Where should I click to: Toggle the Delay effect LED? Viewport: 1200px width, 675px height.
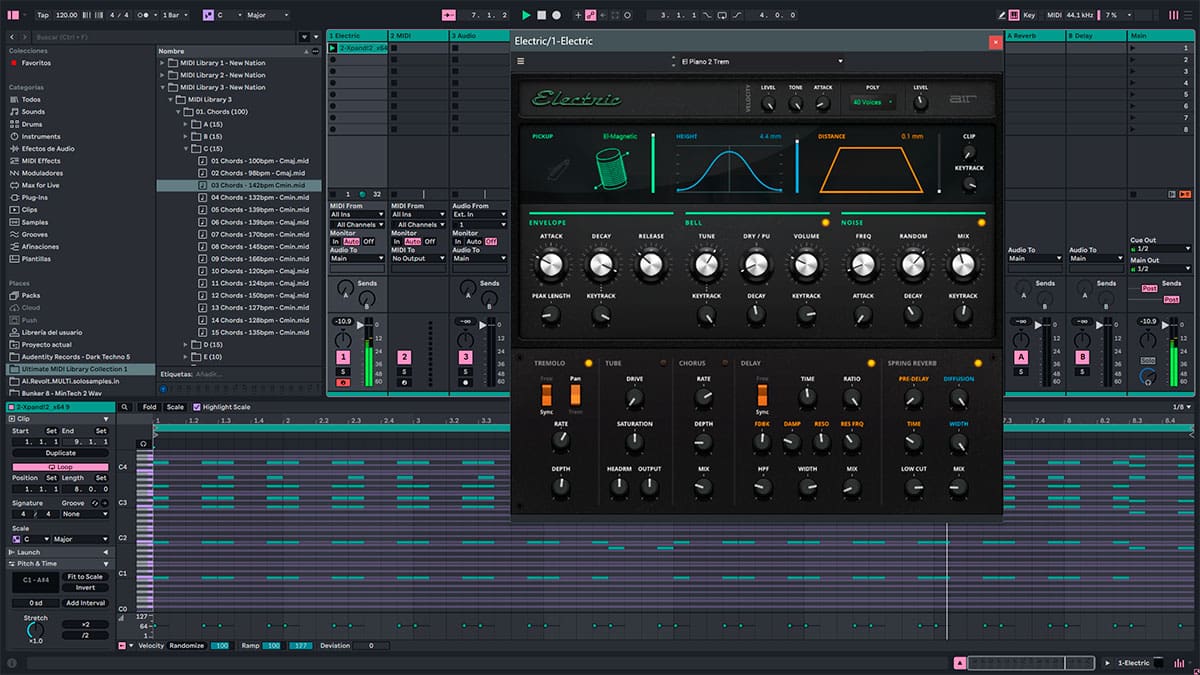click(x=871, y=363)
